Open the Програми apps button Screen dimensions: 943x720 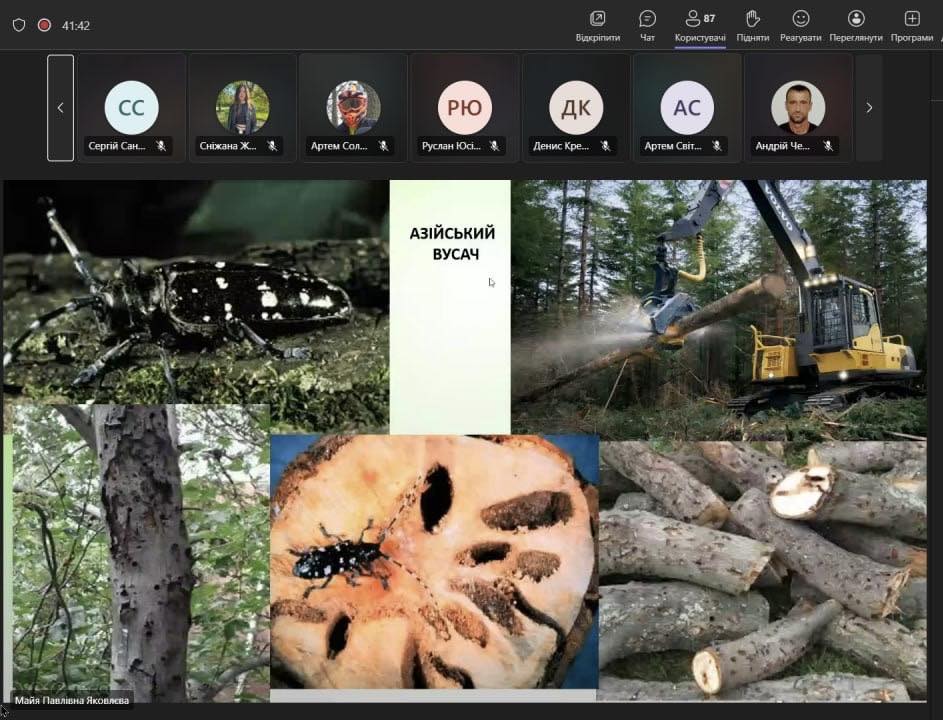click(x=911, y=26)
